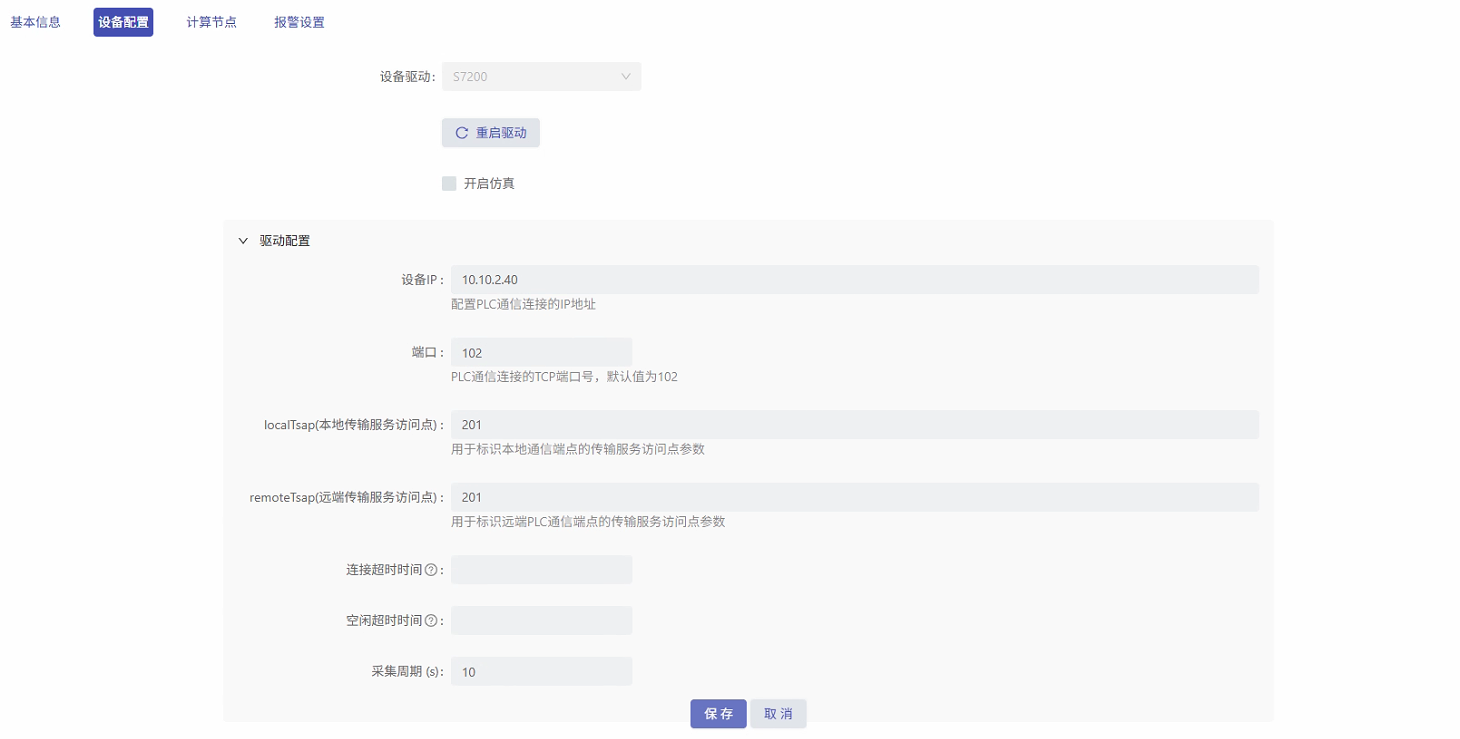1460x739 pixels.
Task: Click the refresh icon on 重启驱动 button
Action: (461, 132)
